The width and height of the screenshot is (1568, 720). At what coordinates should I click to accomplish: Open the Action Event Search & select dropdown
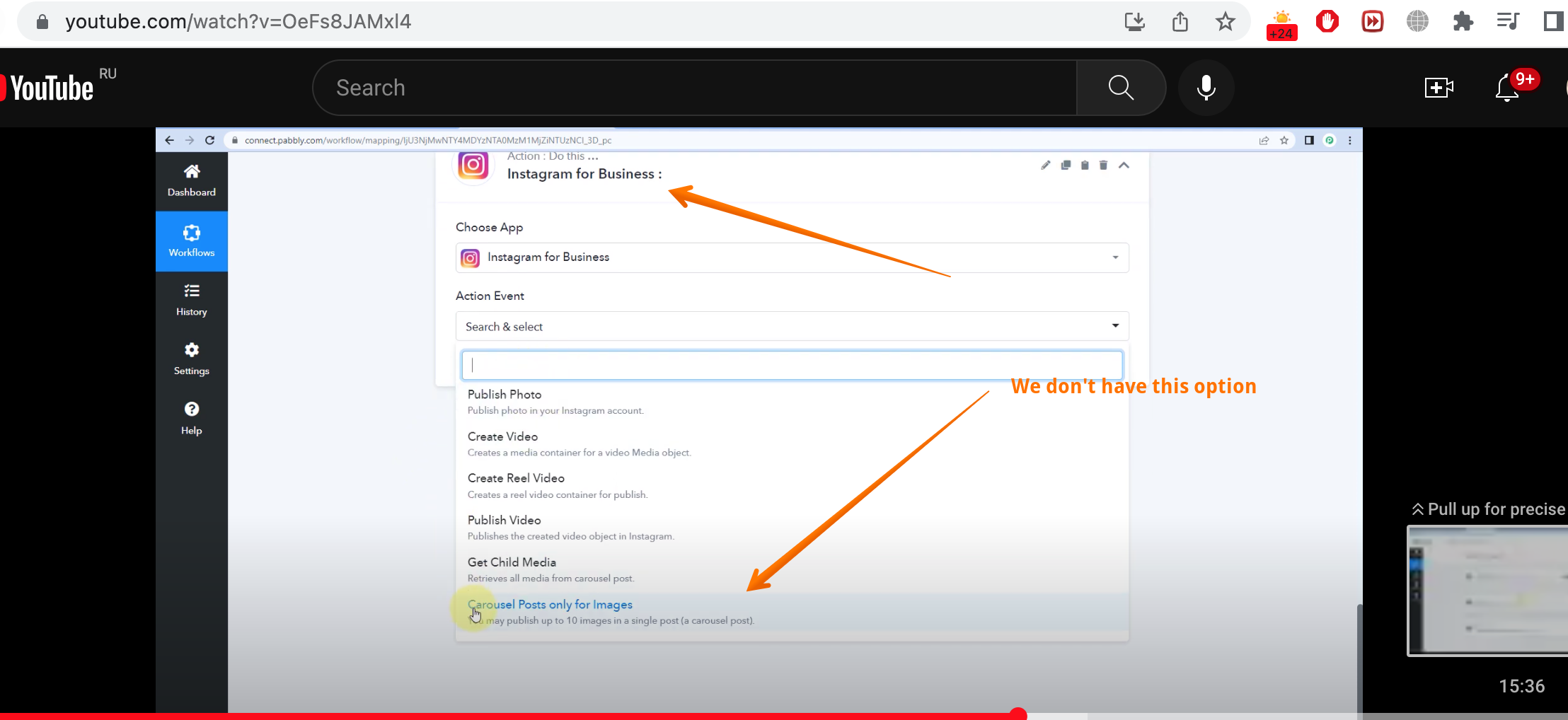coord(792,326)
